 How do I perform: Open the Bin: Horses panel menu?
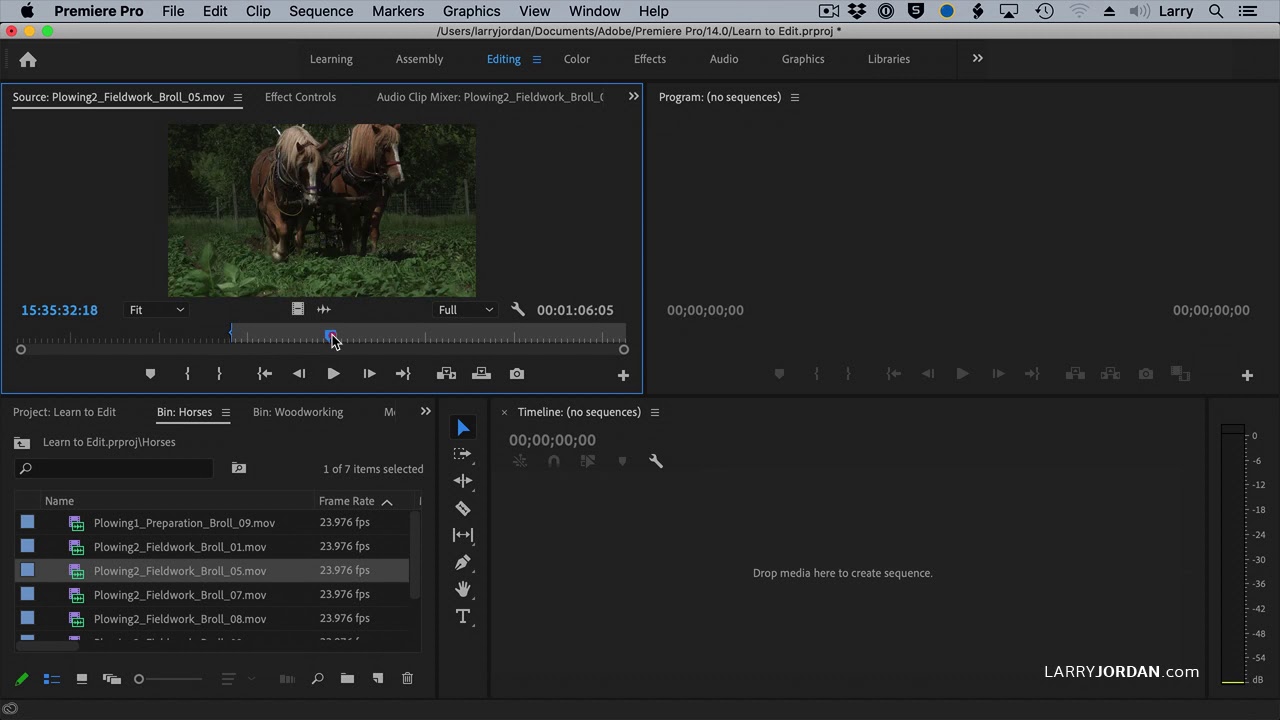click(x=226, y=413)
